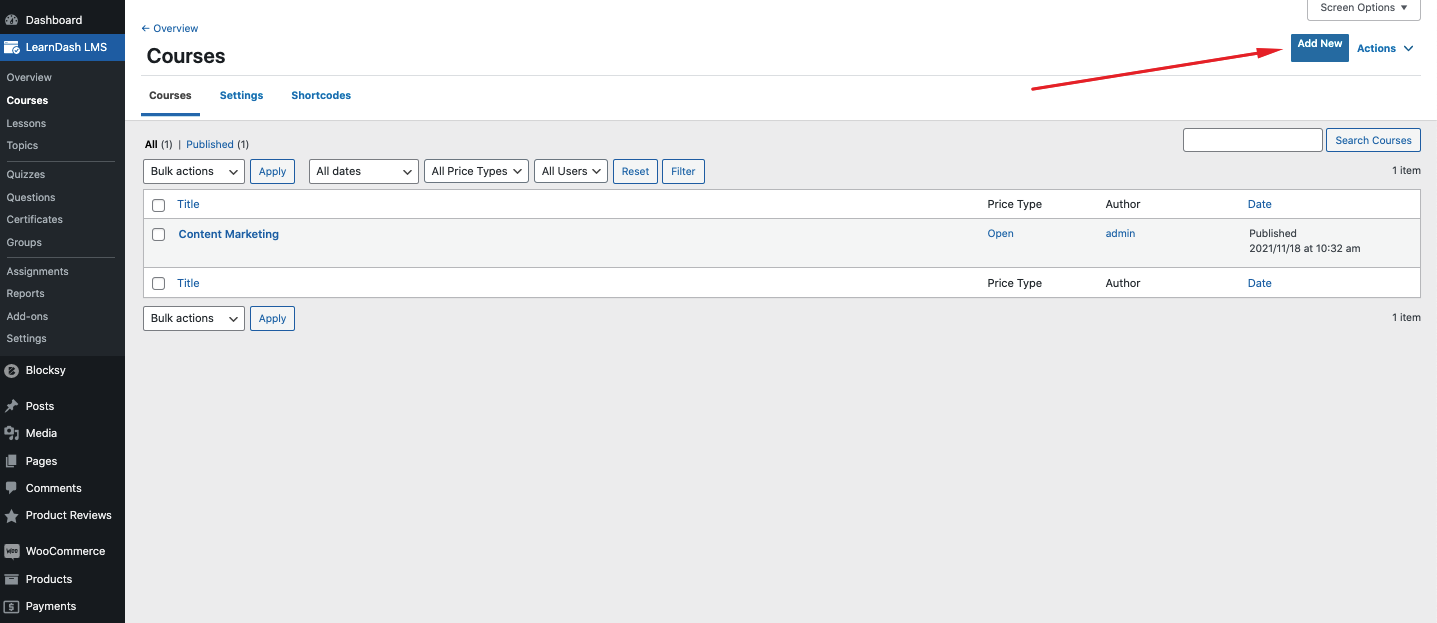Check the Content Marketing course checkbox
This screenshot has width=1437, height=623.
pyautogui.click(x=158, y=234)
